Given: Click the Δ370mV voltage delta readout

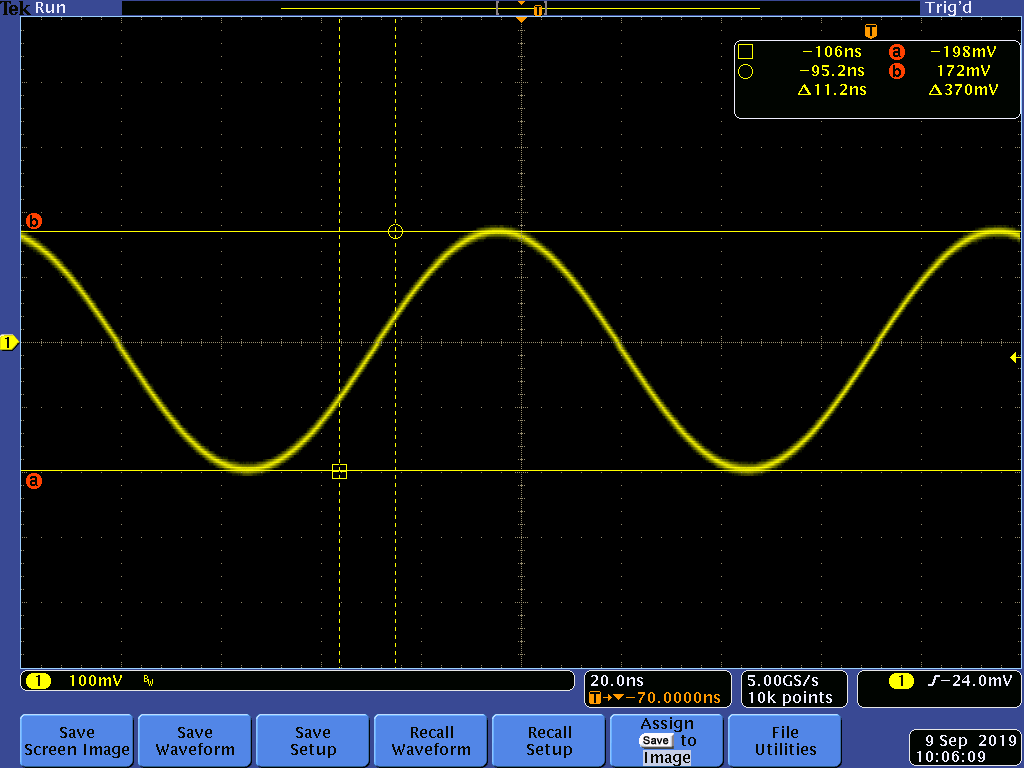Looking at the screenshot, I should (x=963, y=89).
